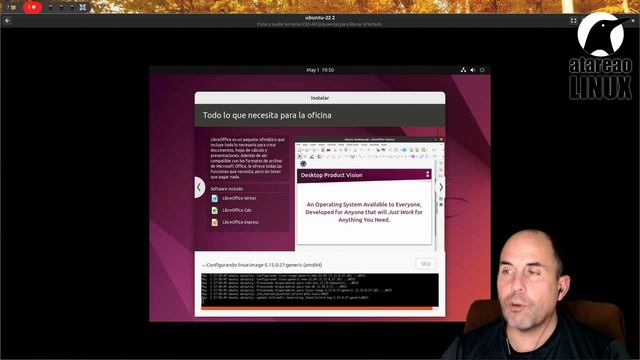The height and width of the screenshot is (360, 640).
Task: Click the installer terminal log output
Action: (320, 290)
